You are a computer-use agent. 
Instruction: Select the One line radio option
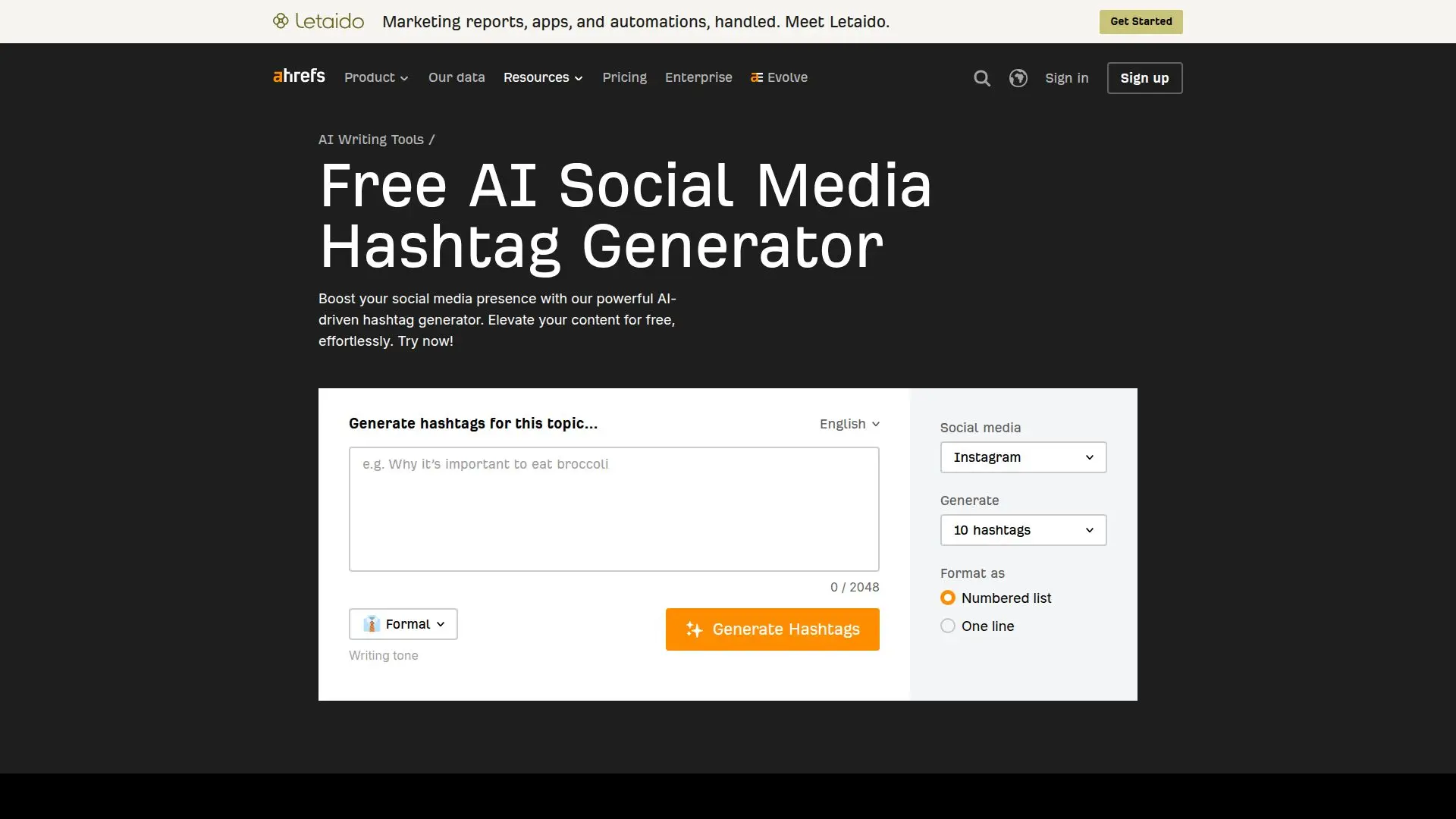pyautogui.click(x=948, y=626)
